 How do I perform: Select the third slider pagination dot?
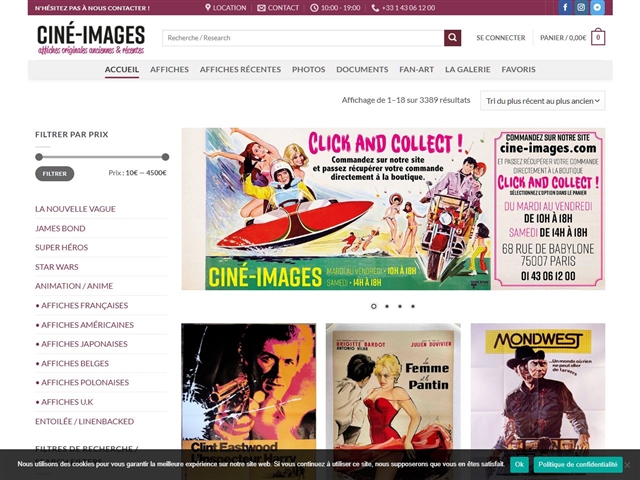coord(400,306)
